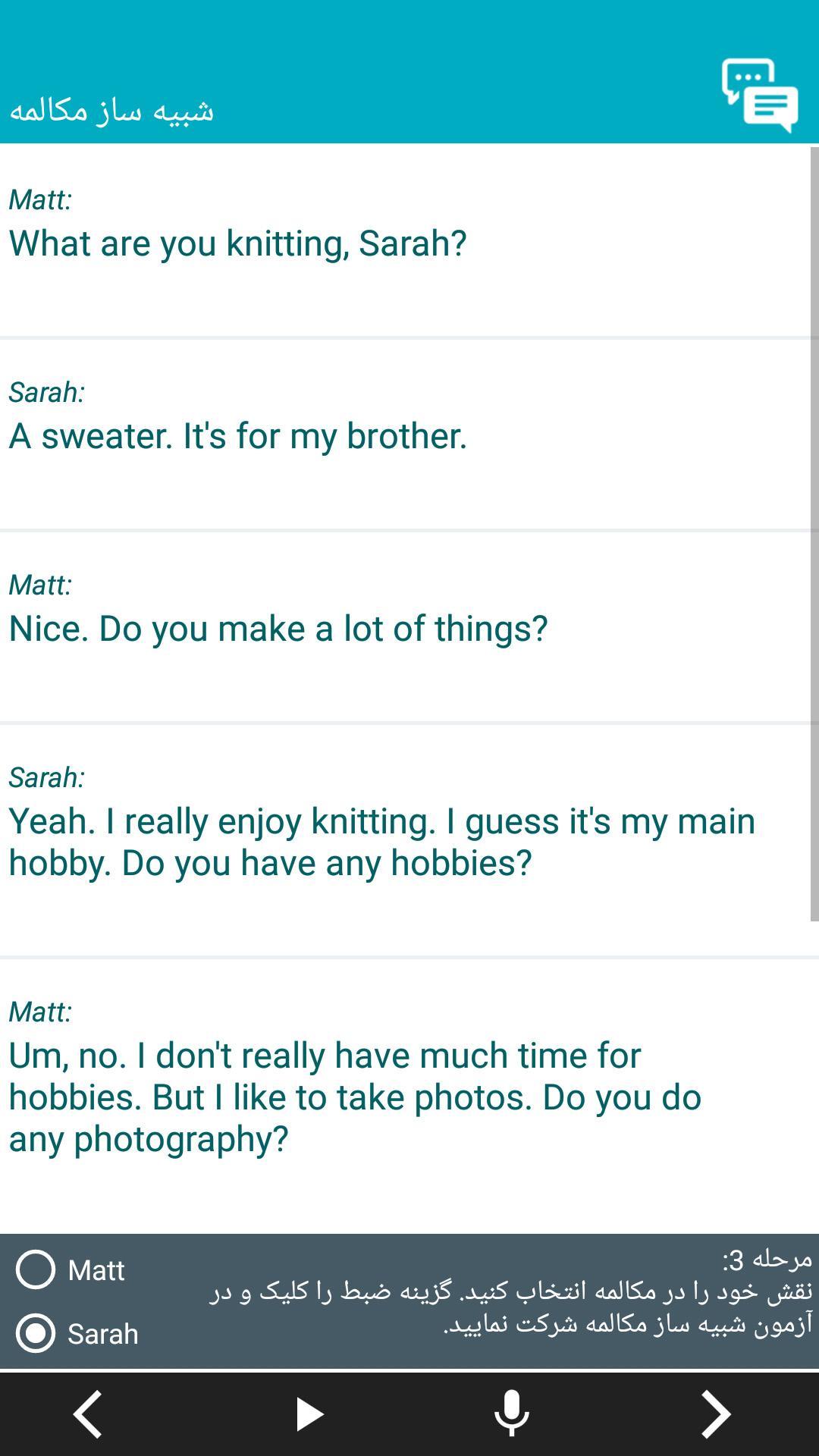Screen dimensions: 819x1456
Task: Tap the first "Matt:" speaker label
Action: pos(40,199)
